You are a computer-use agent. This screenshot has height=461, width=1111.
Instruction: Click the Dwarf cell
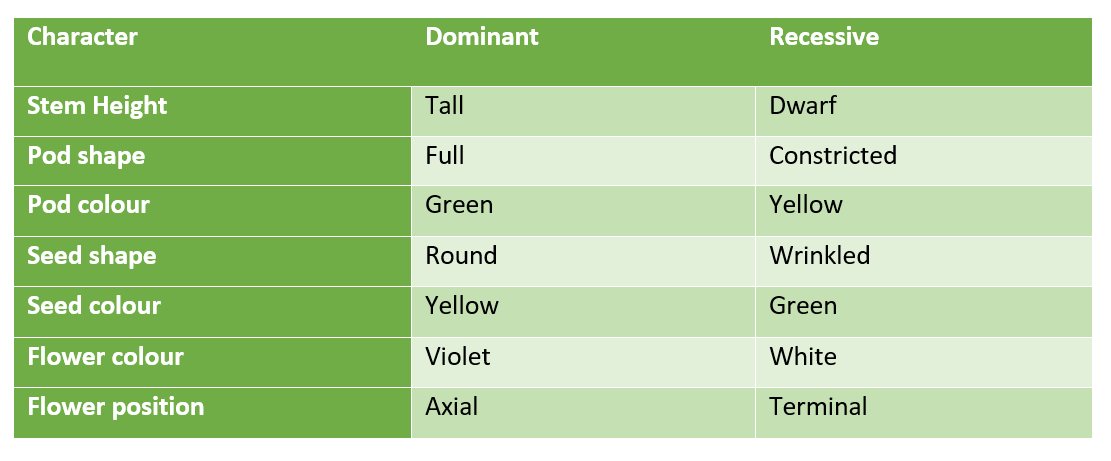803,106
